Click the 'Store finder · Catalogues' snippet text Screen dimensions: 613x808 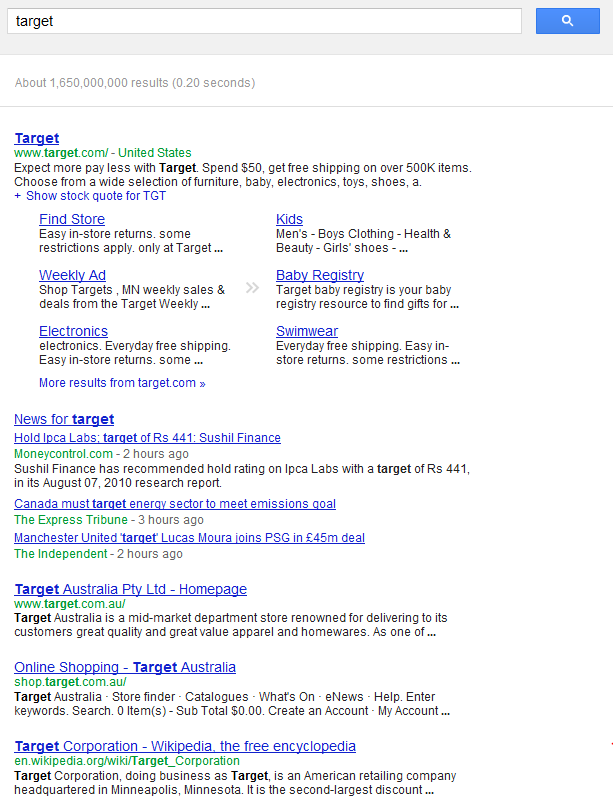tap(232, 704)
